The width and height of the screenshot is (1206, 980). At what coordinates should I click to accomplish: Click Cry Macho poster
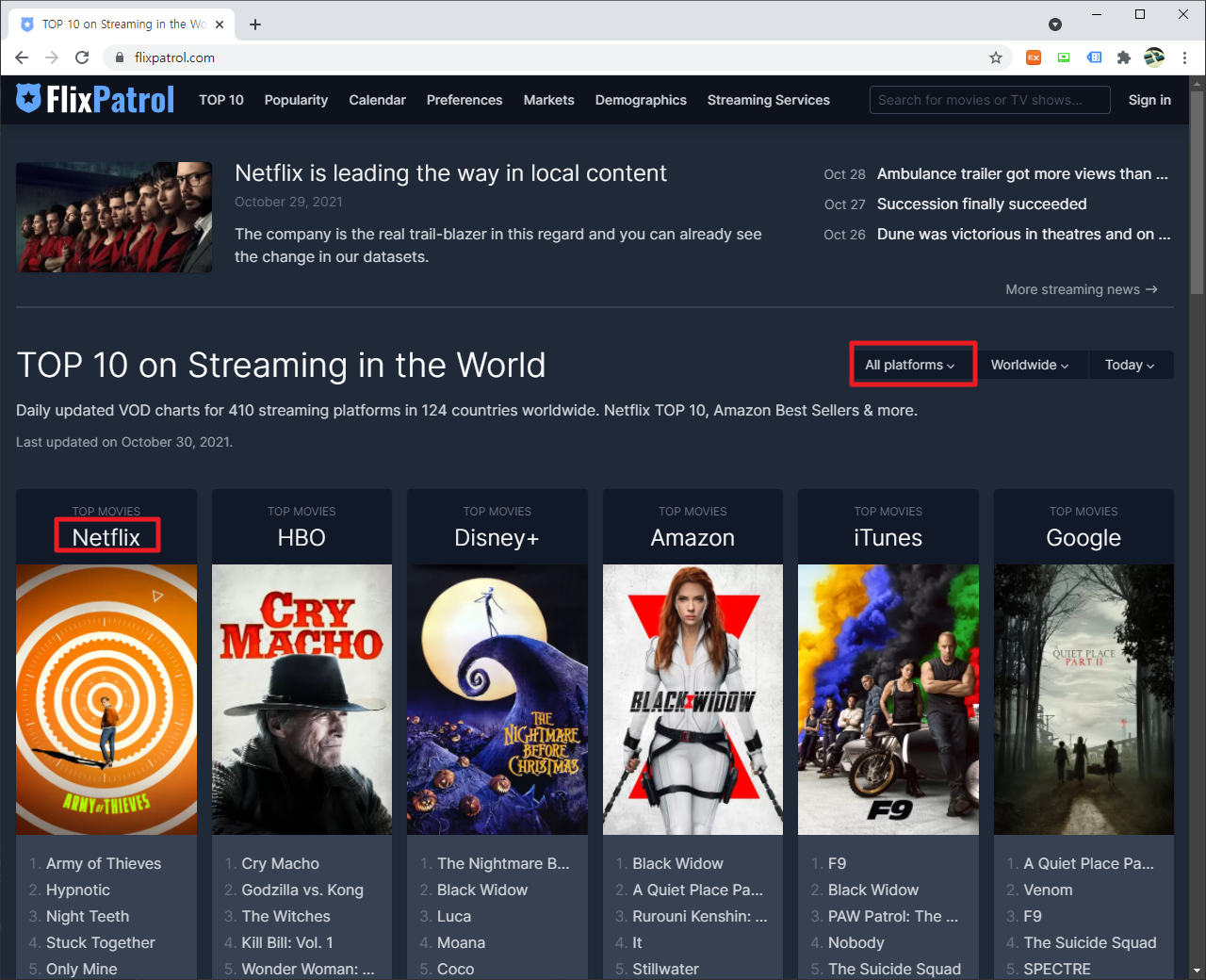click(301, 699)
